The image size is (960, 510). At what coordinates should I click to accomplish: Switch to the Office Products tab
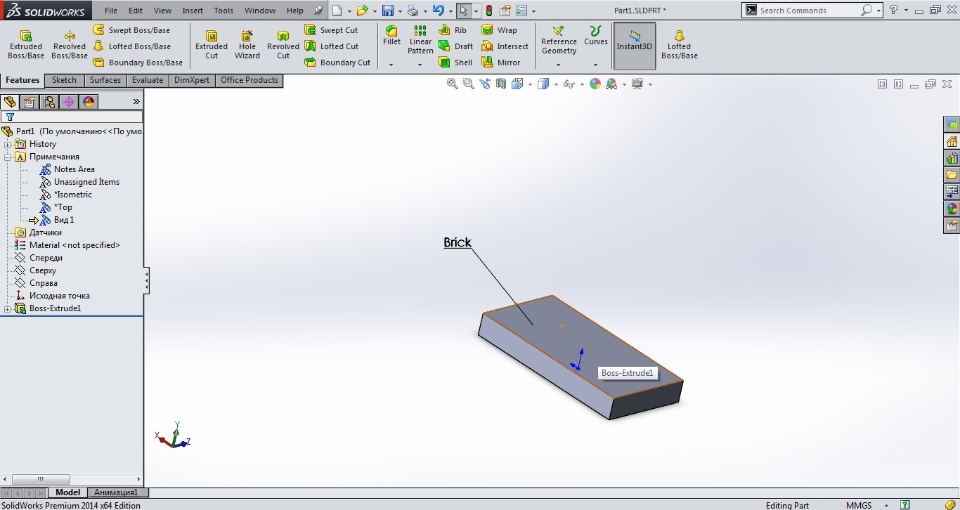pos(249,80)
